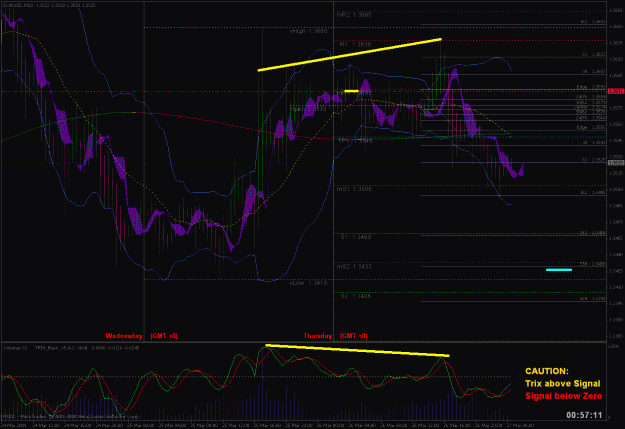Select the yellow trendline in the TRIX indicator window
This screenshot has height=429, width=625.
coord(357,350)
